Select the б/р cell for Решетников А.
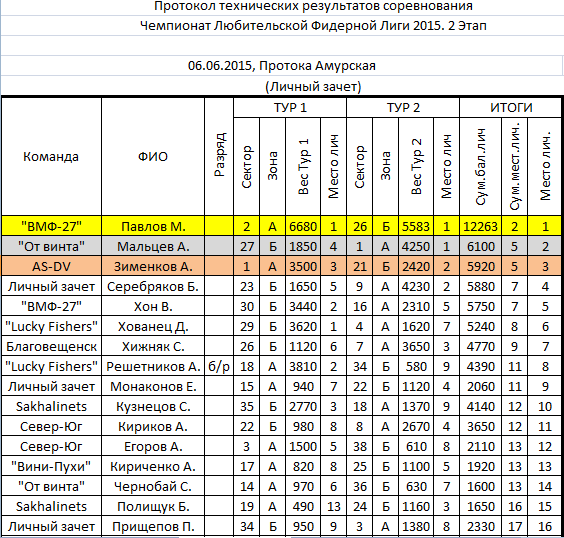The image size is (564, 538). coord(219,366)
